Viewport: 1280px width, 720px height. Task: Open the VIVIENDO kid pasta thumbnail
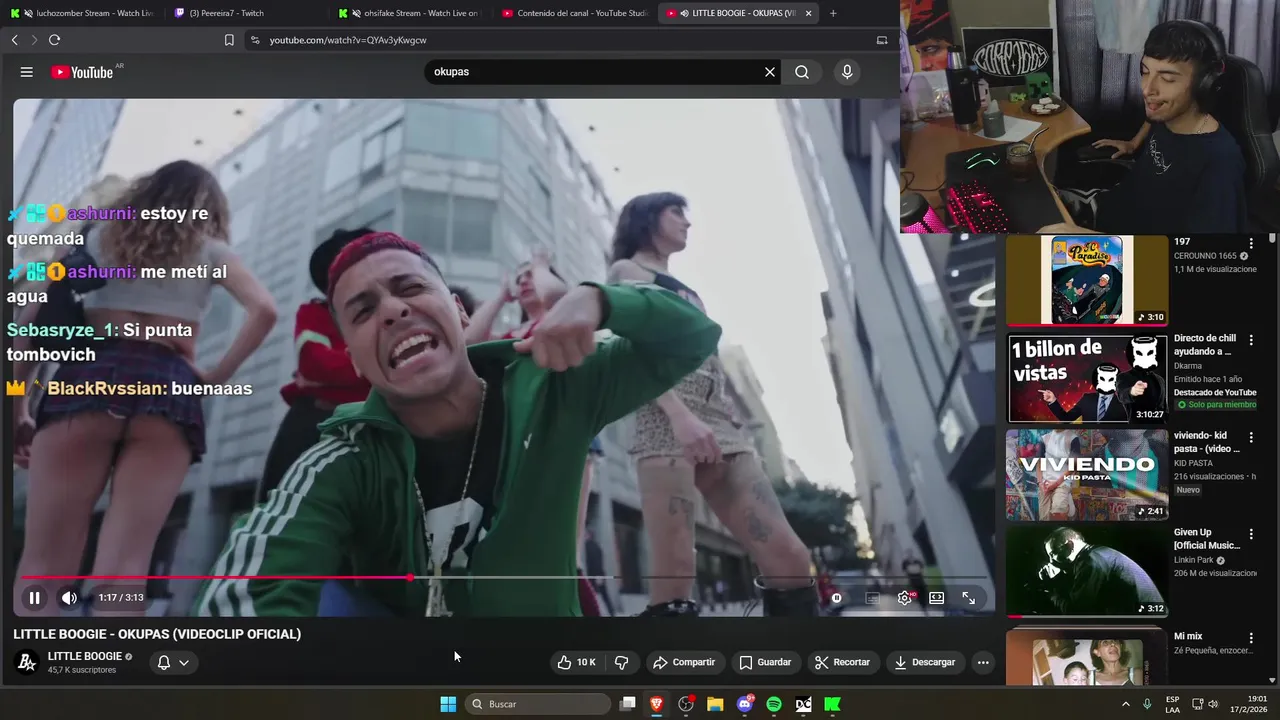click(1087, 475)
